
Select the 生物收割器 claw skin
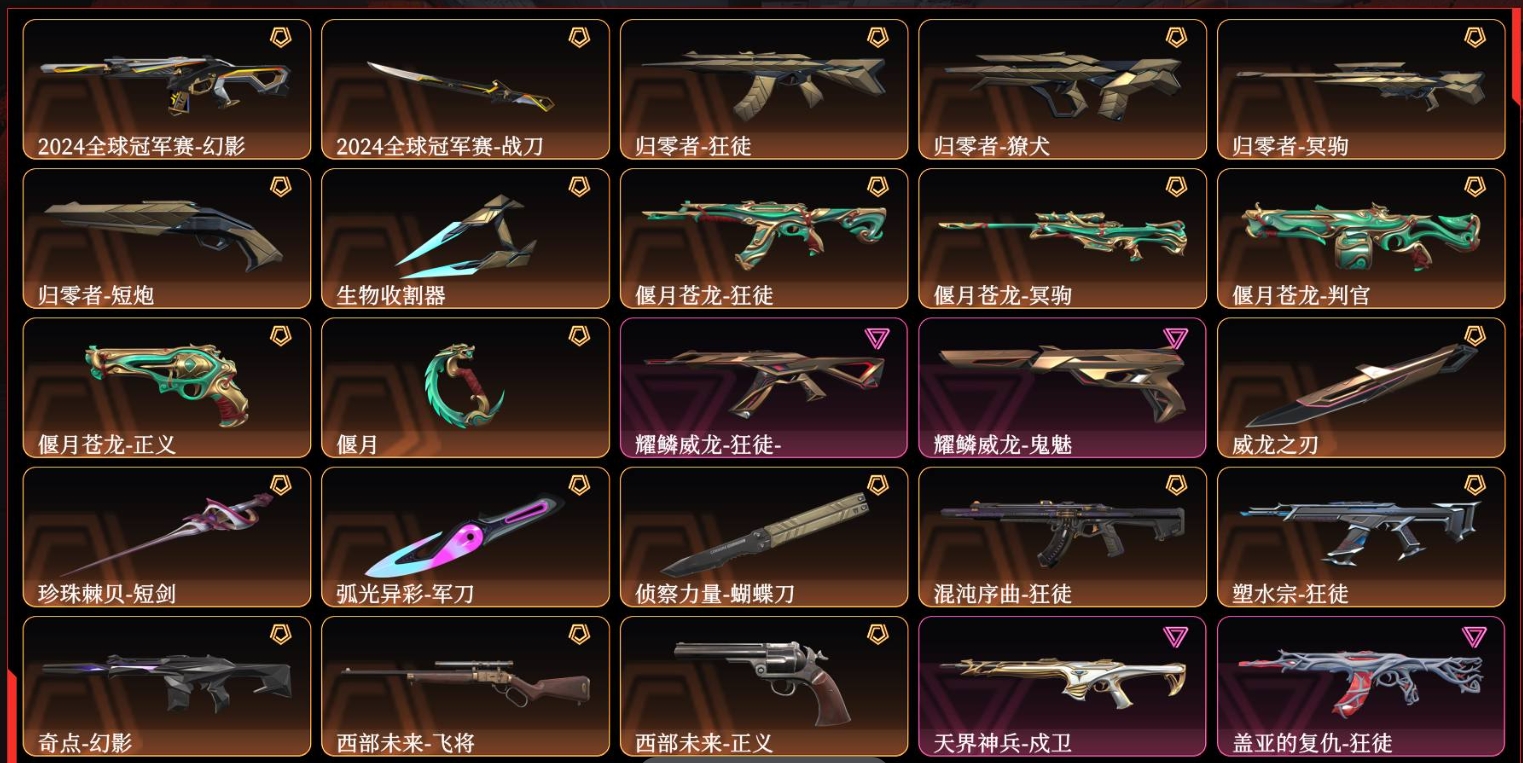(465, 238)
